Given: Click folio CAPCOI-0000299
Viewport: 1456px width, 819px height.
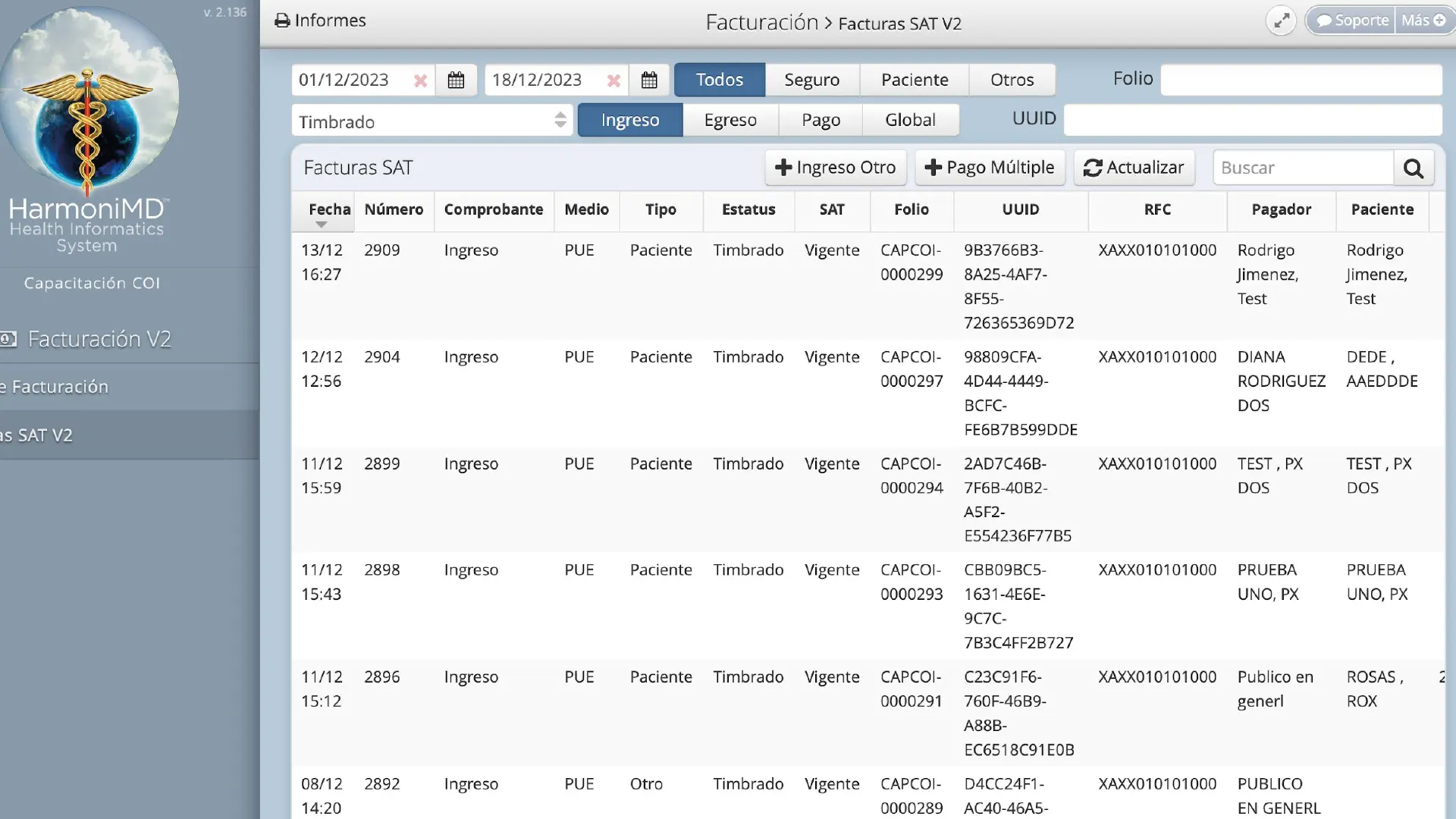Looking at the screenshot, I should point(912,262).
